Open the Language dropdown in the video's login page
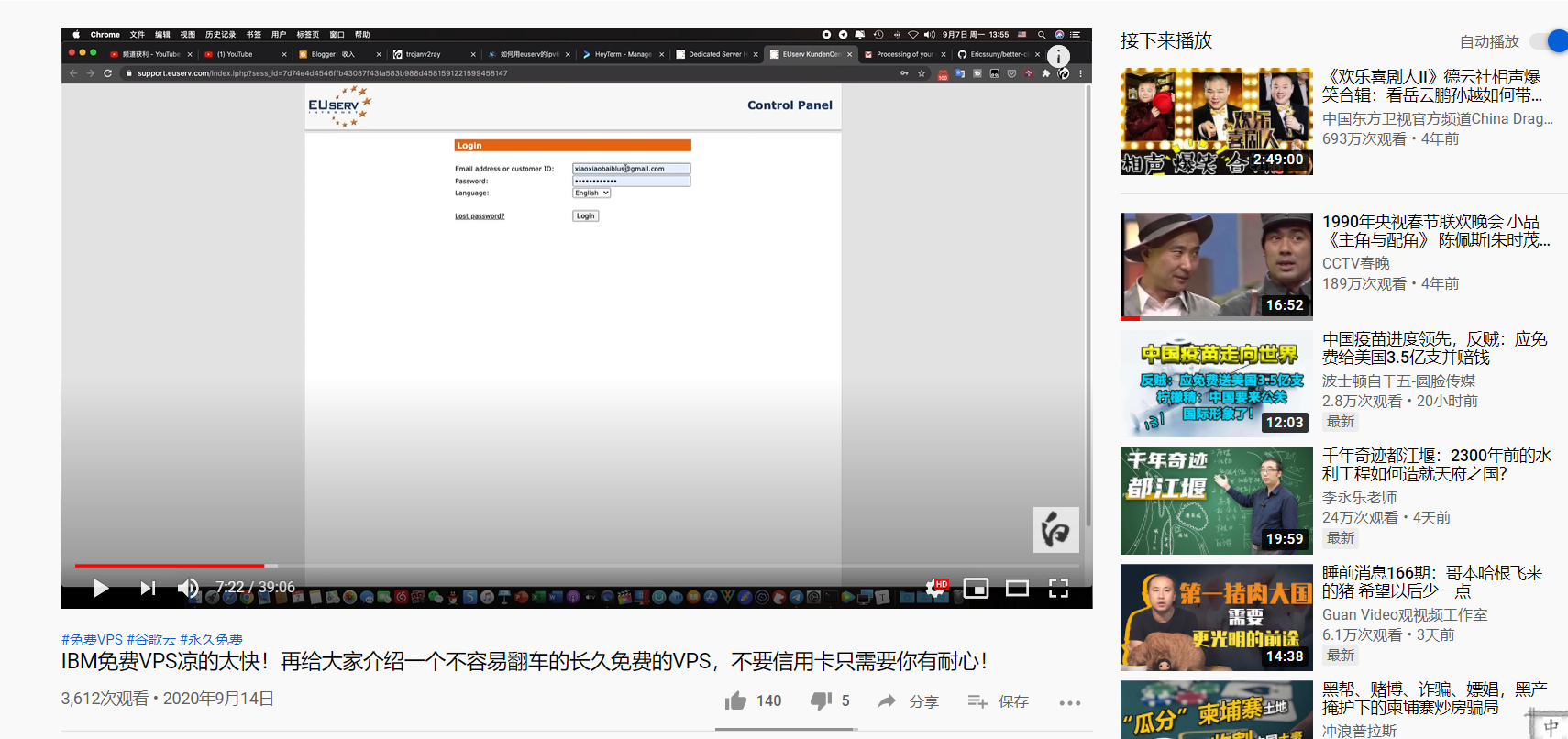This screenshot has height=739, width=1568. pyautogui.click(x=591, y=193)
